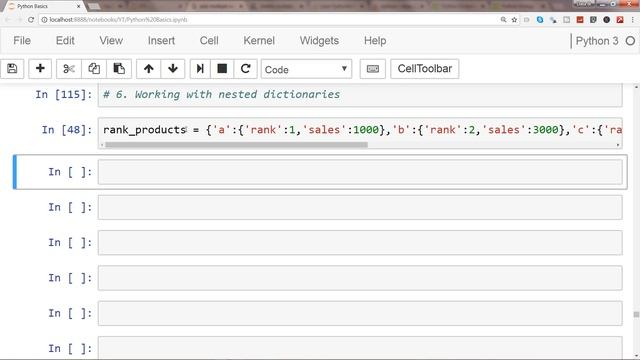Reload the browser page
The width and height of the screenshot is (640, 360).
click(31, 20)
